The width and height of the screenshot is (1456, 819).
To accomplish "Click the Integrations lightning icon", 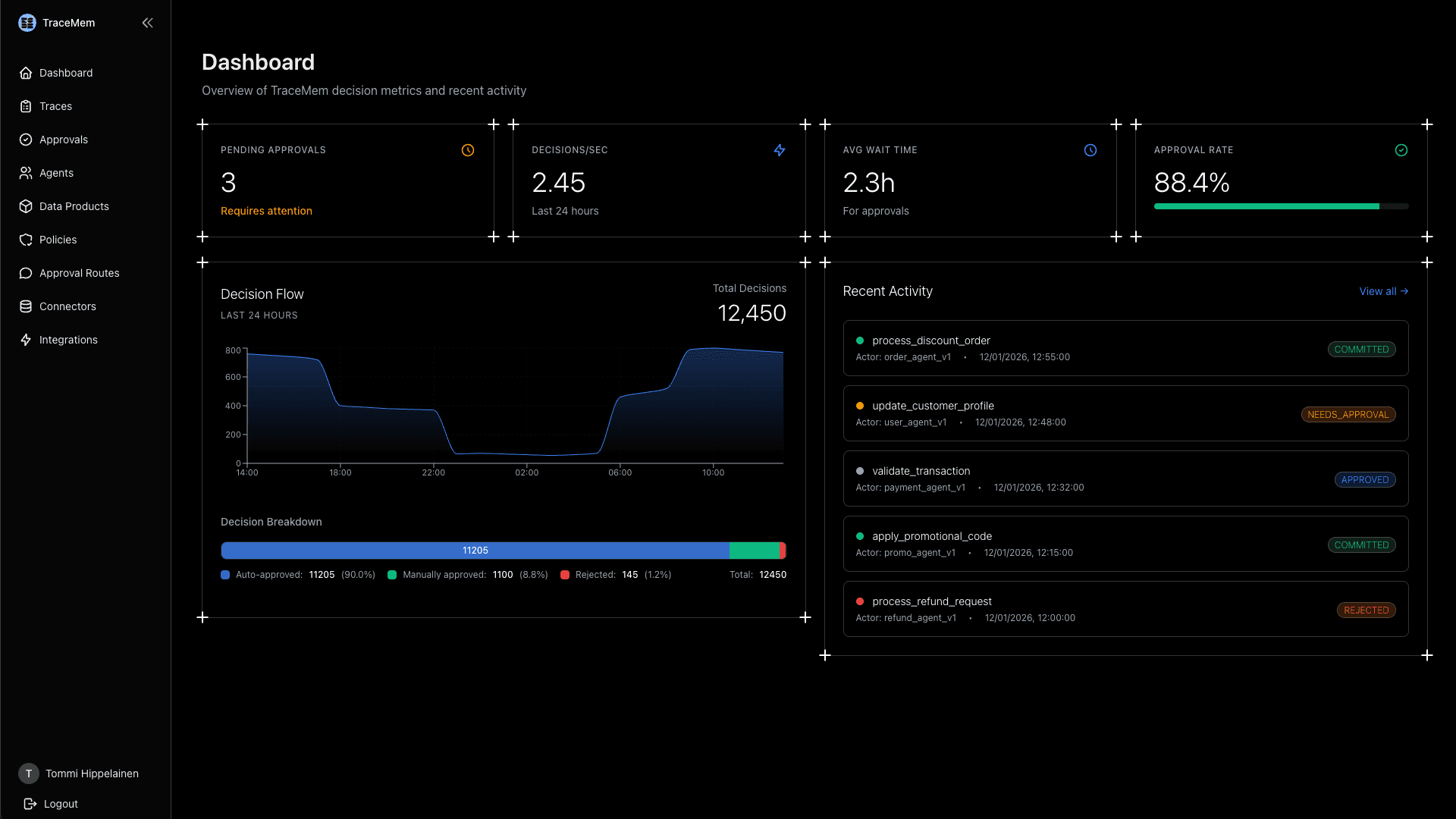I will coord(26,340).
